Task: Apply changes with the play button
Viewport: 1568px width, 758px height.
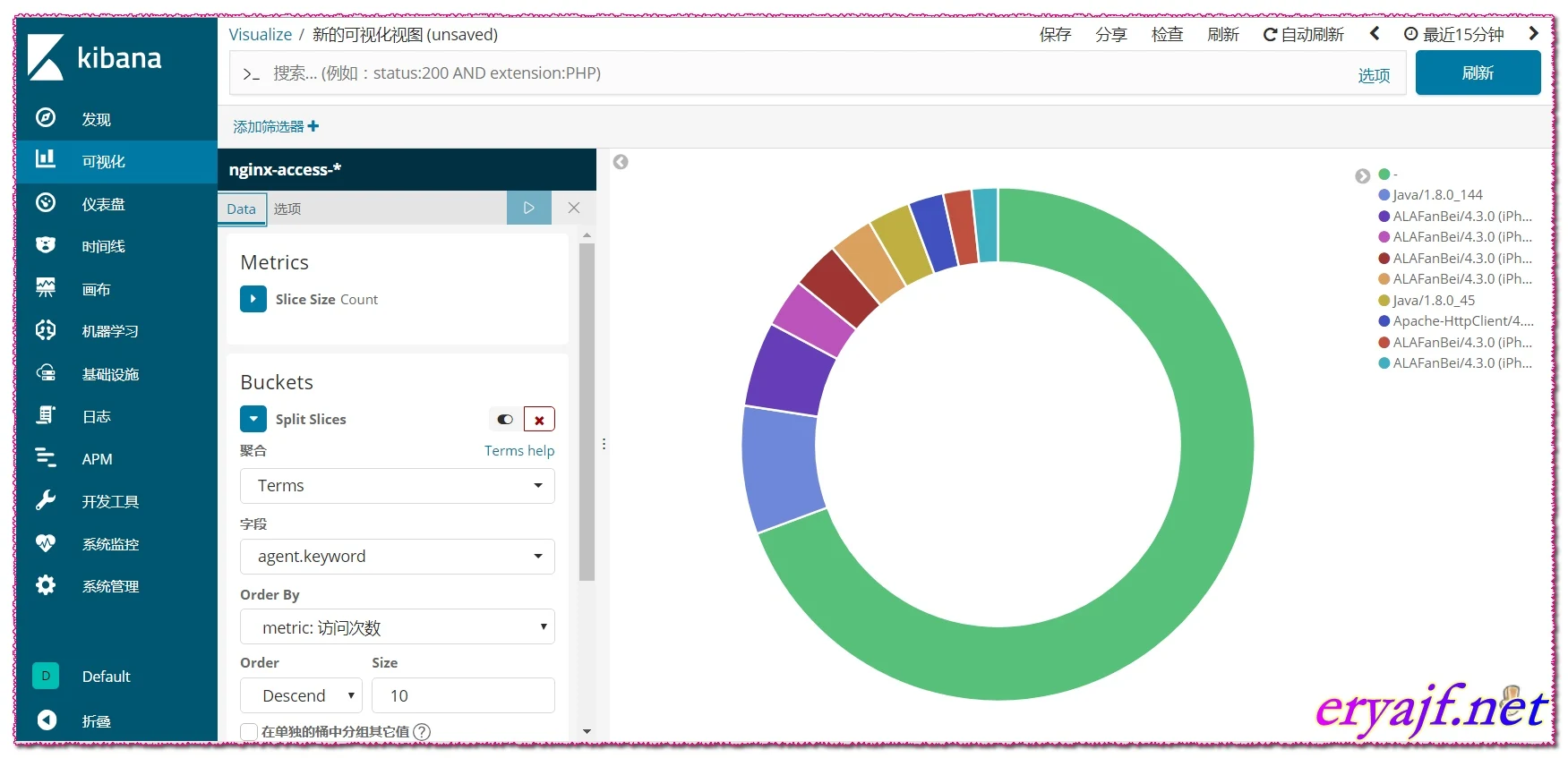Action: point(529,208)
